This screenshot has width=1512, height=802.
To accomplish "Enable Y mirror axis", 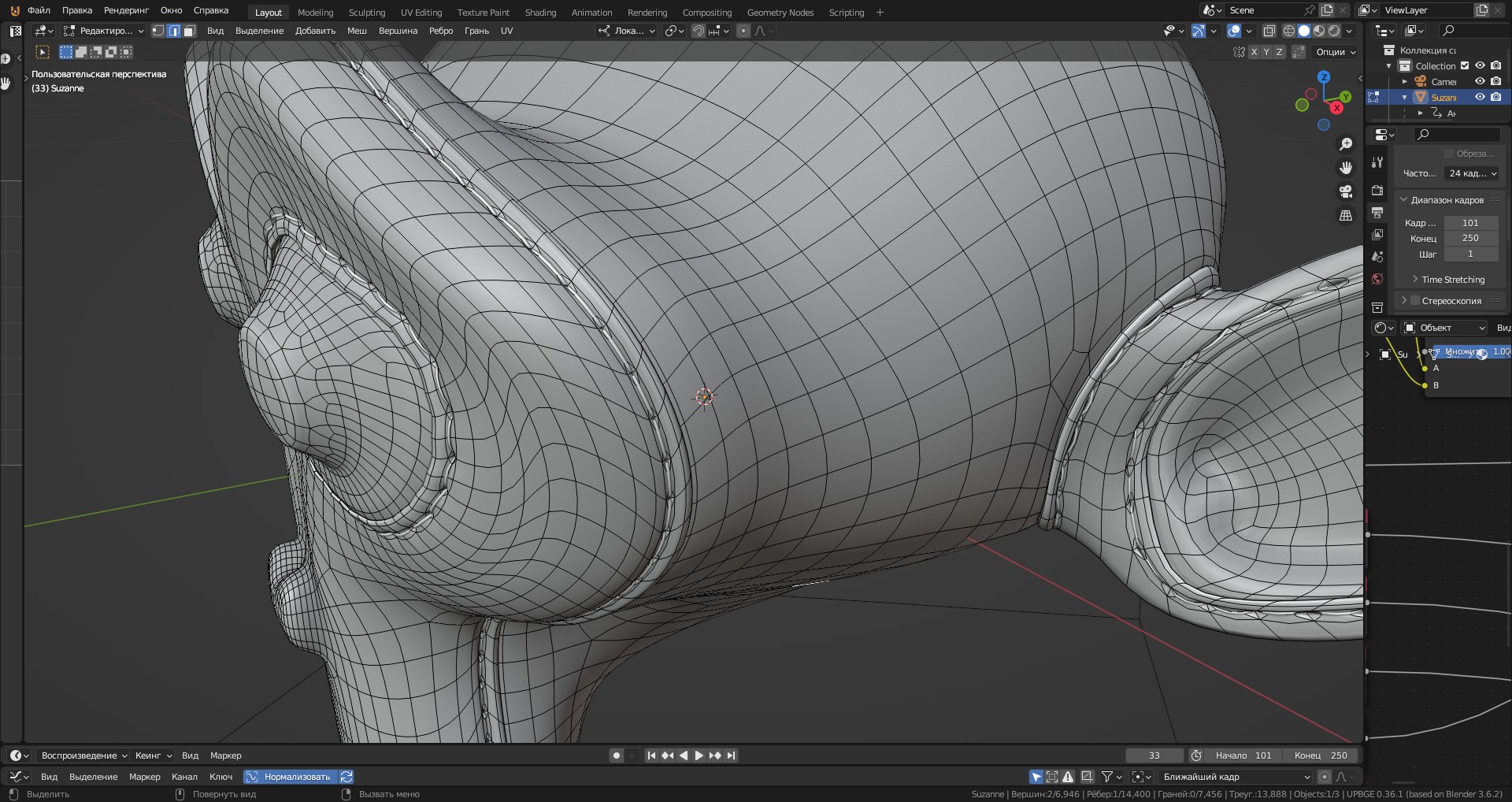I will point(1266,52).
